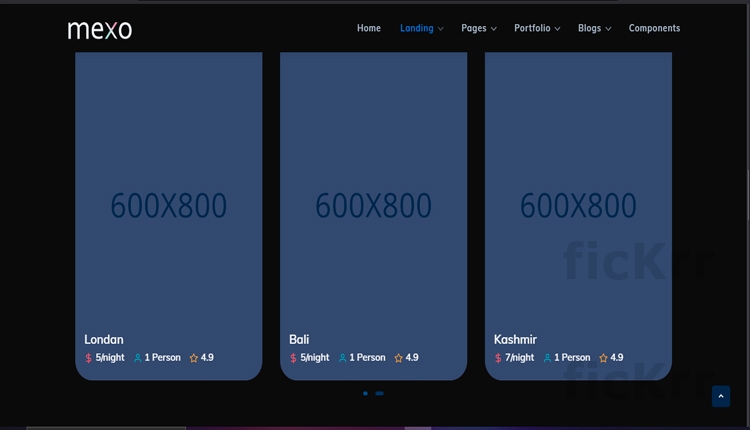Click the star rating icon on Kashmir card

603,358
